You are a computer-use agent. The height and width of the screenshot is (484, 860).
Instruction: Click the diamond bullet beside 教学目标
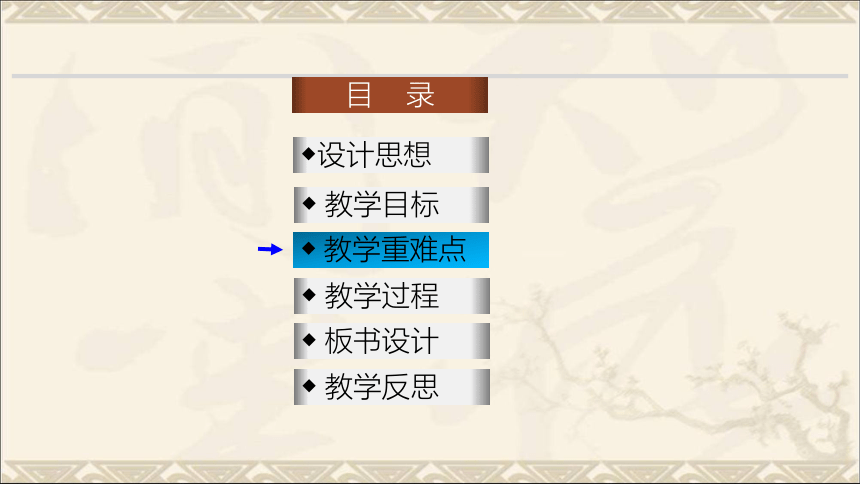pos(309,204)
